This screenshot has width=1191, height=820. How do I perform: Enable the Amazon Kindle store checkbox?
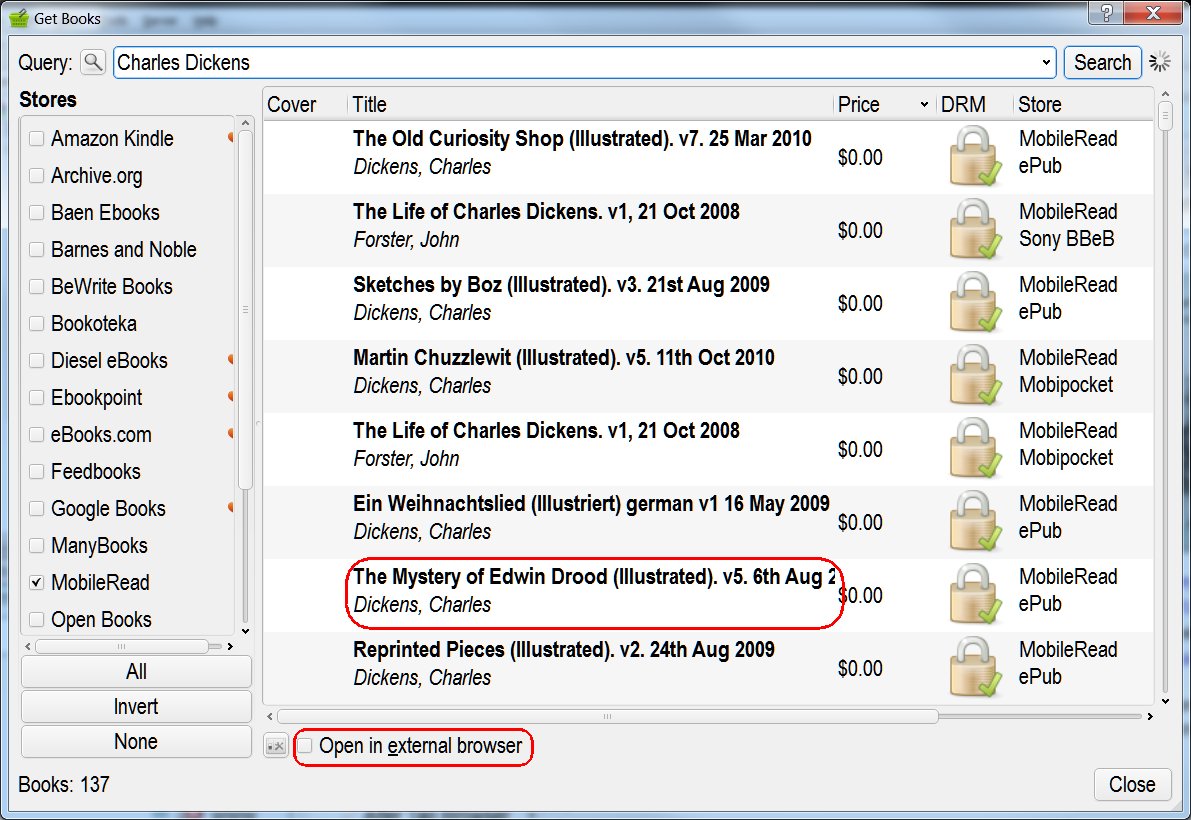[36, 138]
